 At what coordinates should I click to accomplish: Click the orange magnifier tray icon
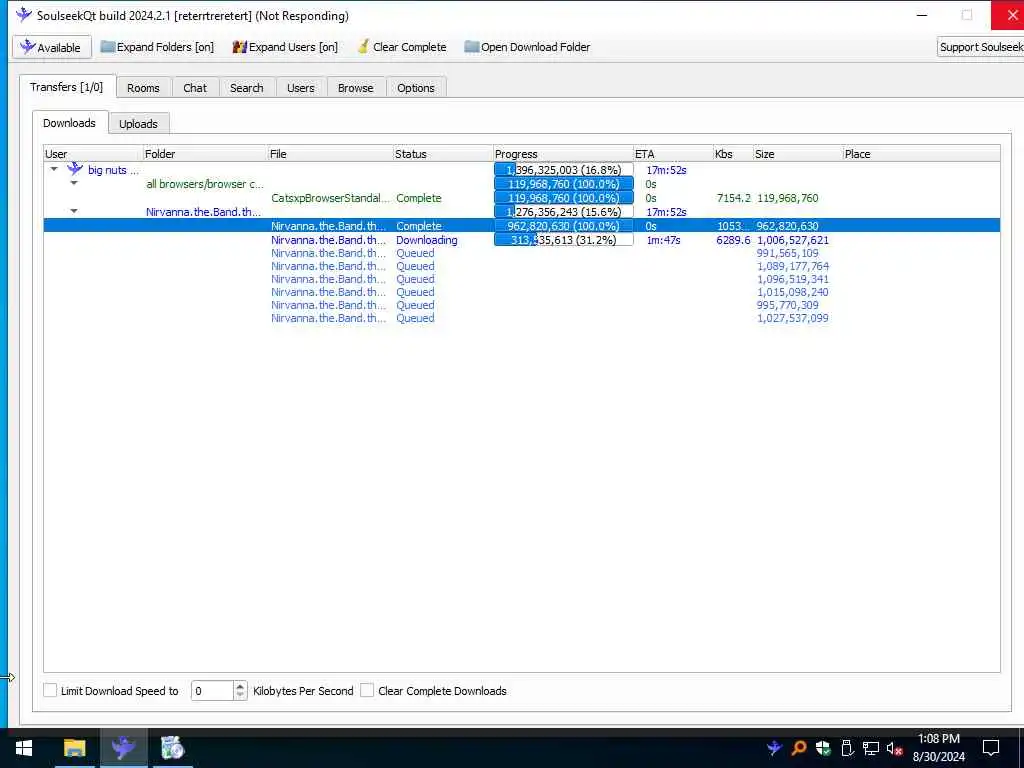(799, 748)
